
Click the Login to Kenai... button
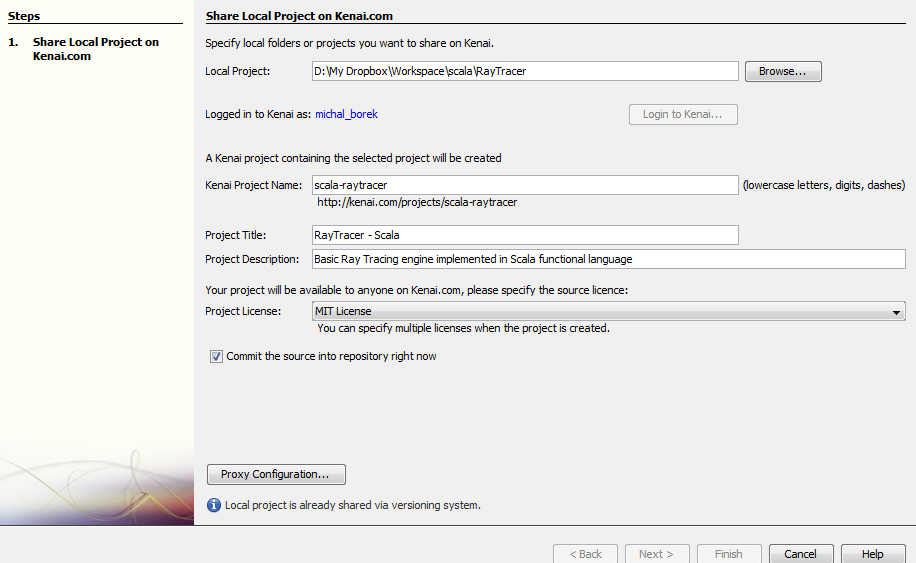[683, 114]
